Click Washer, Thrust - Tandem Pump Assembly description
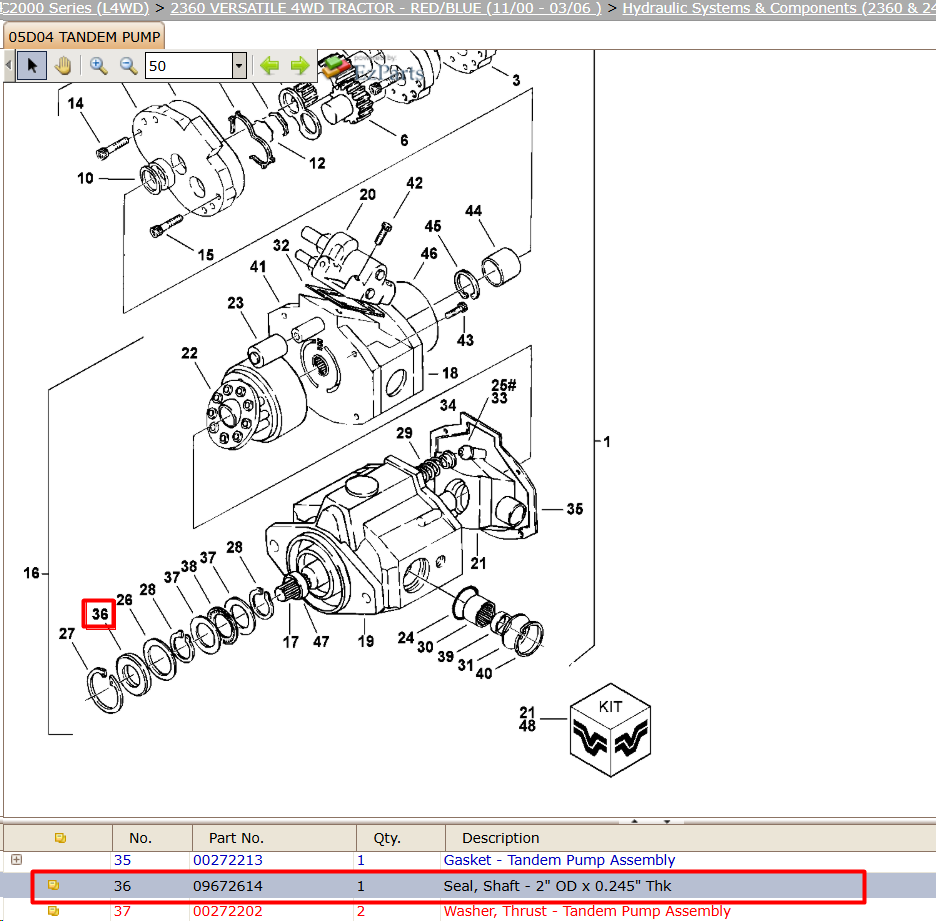Image resolution: width=936 pixels, height=921 pixels. click(x=587, y=911)
